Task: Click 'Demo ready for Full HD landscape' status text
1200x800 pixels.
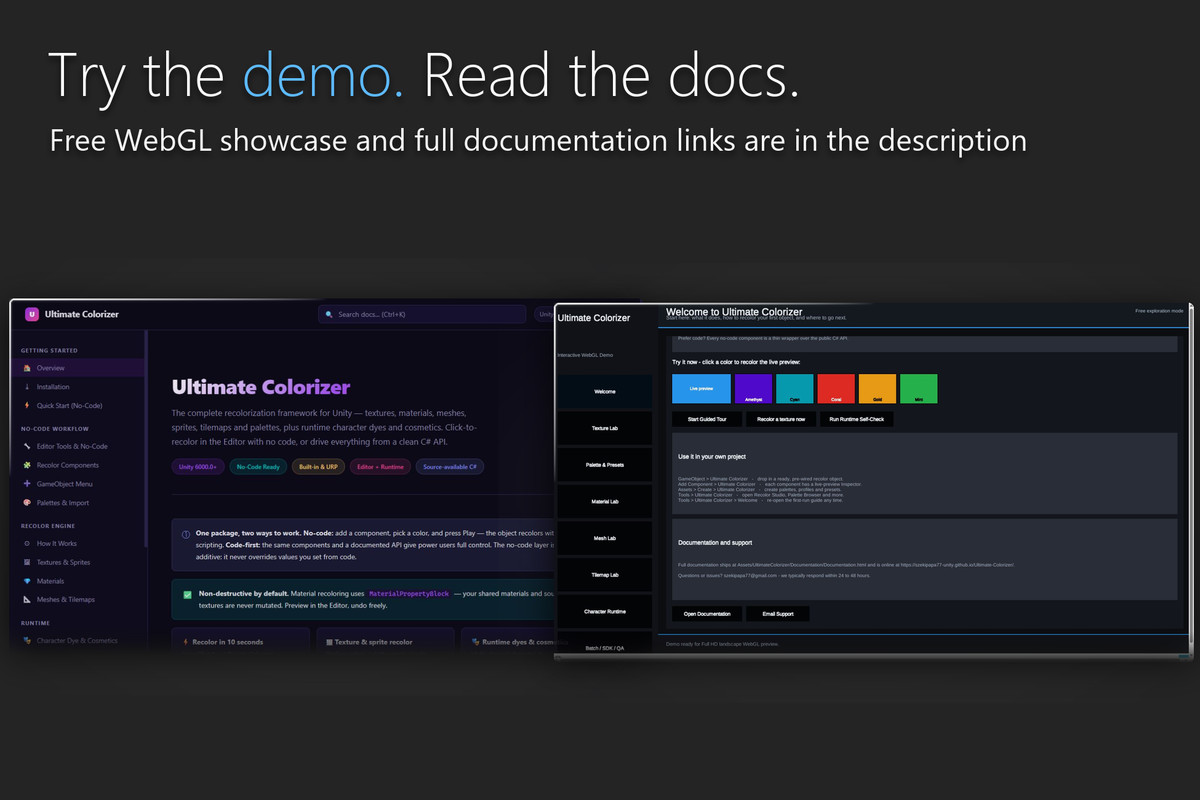Action: tap(722, 644)
